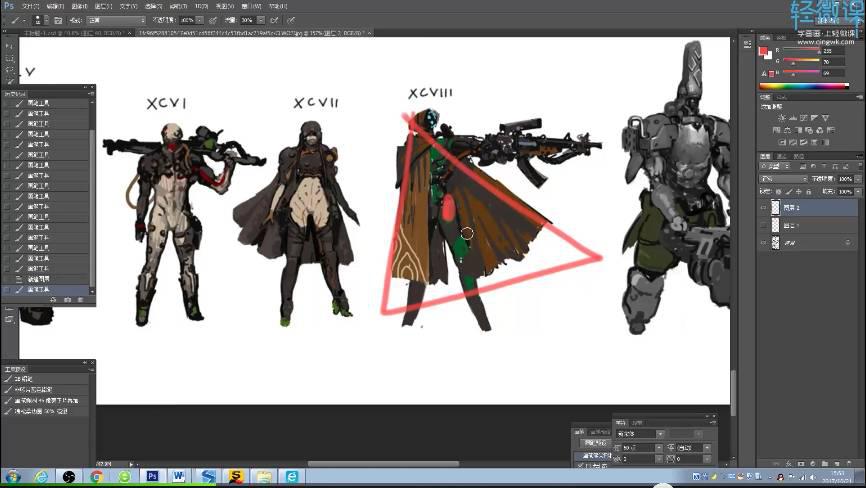
Task: Select the Rectangular Marquee tool
Action: tap(9, 58)
